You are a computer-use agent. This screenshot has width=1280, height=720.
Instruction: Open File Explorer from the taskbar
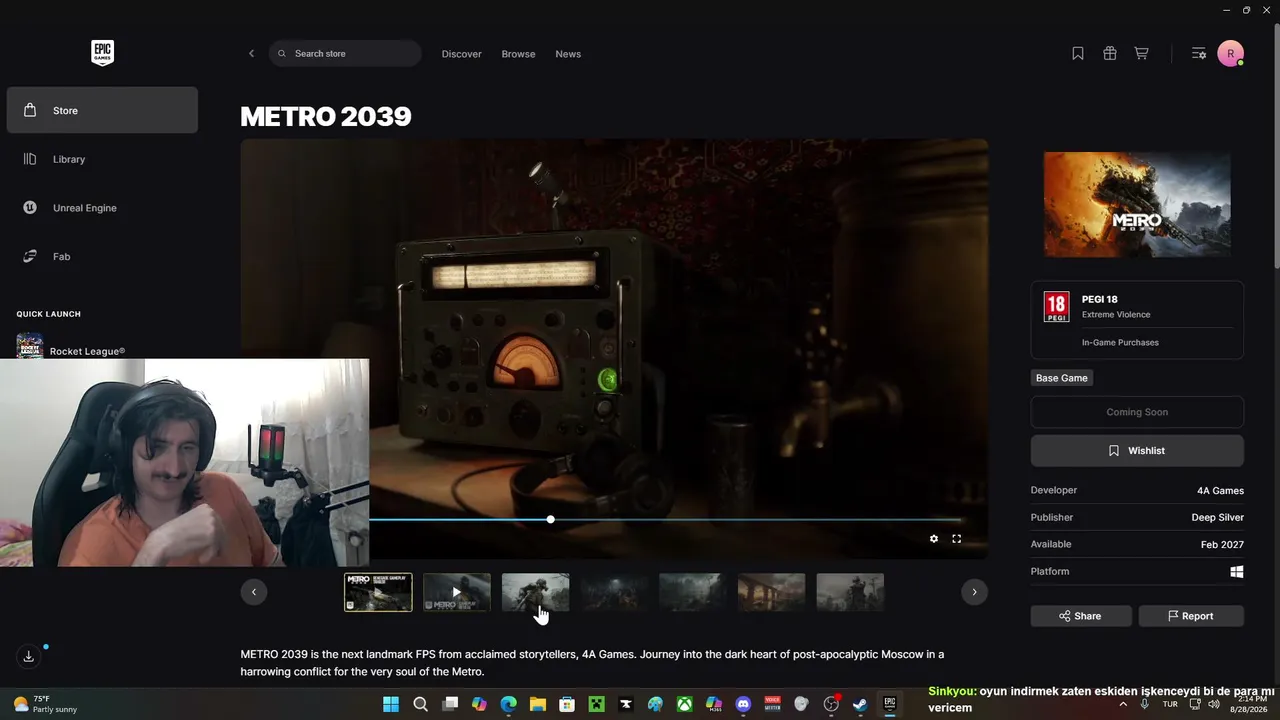[x=538, y=704]
